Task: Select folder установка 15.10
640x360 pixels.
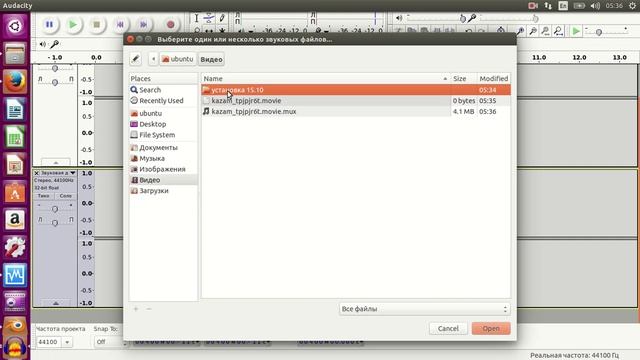Action: [x=356, y=90]
